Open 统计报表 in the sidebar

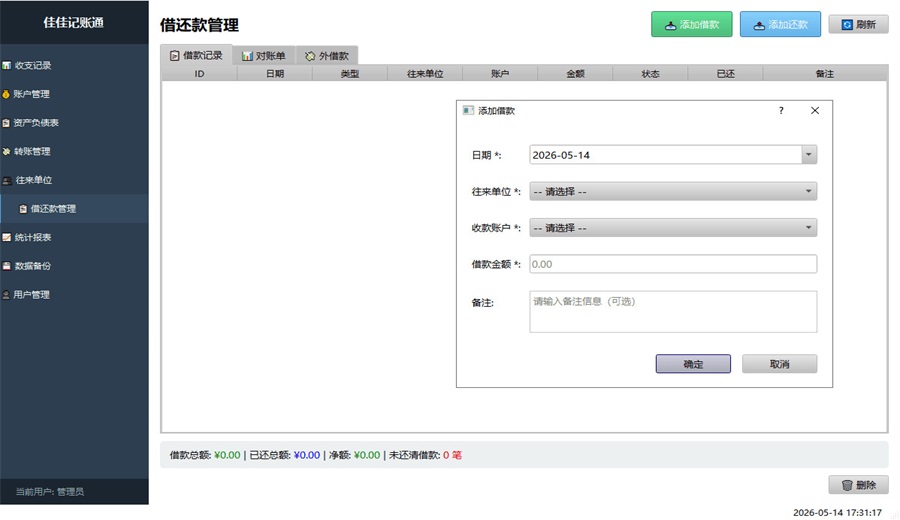[74, 238]
